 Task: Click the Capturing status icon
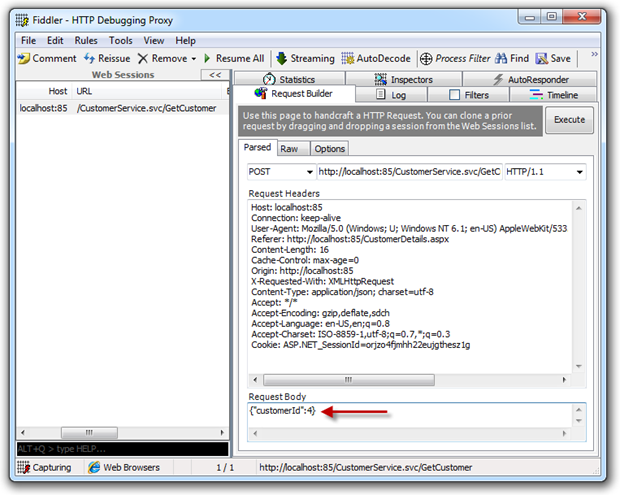(23, 467)
